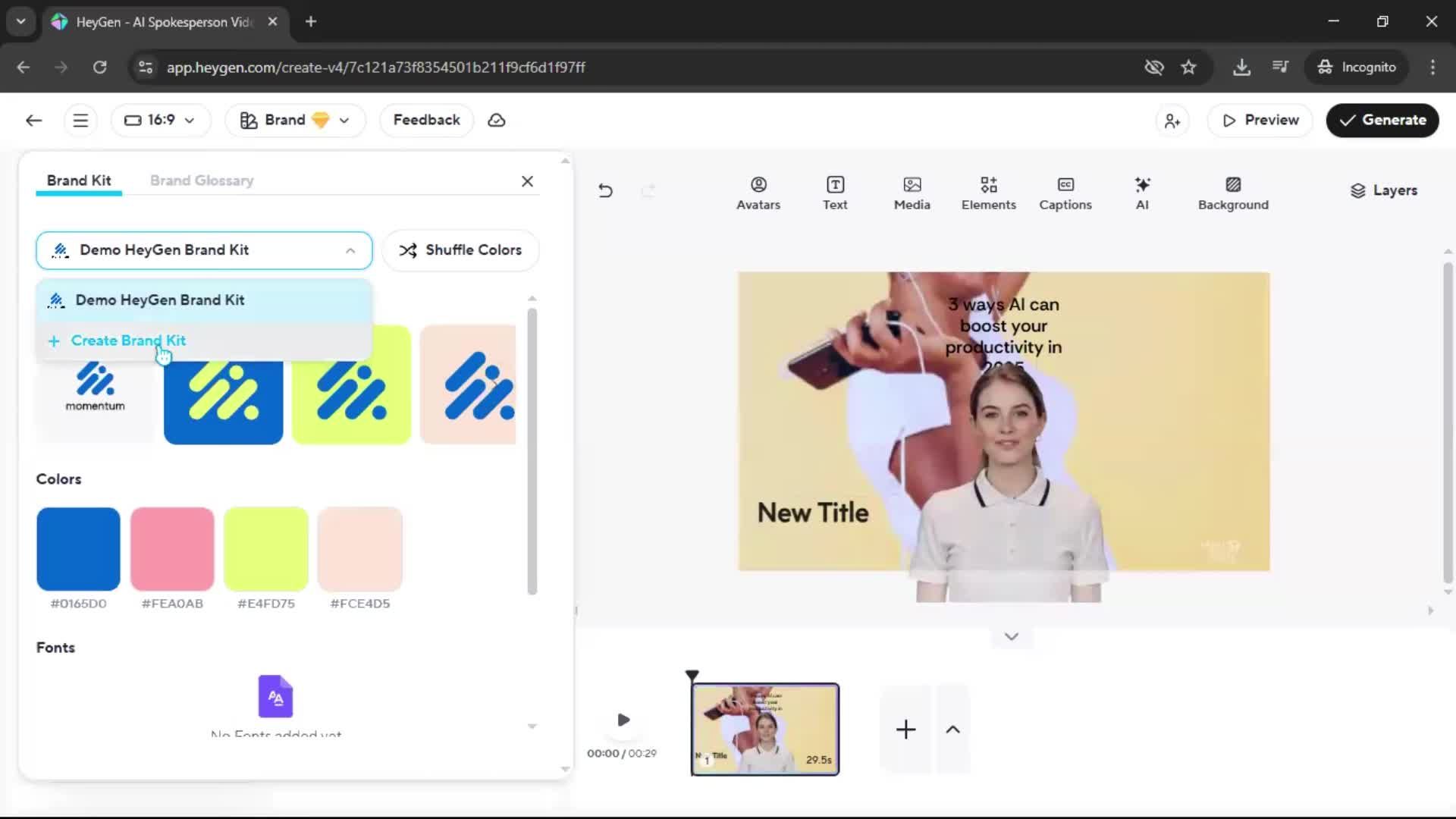Open the Media panel

[x=912, y=193]
